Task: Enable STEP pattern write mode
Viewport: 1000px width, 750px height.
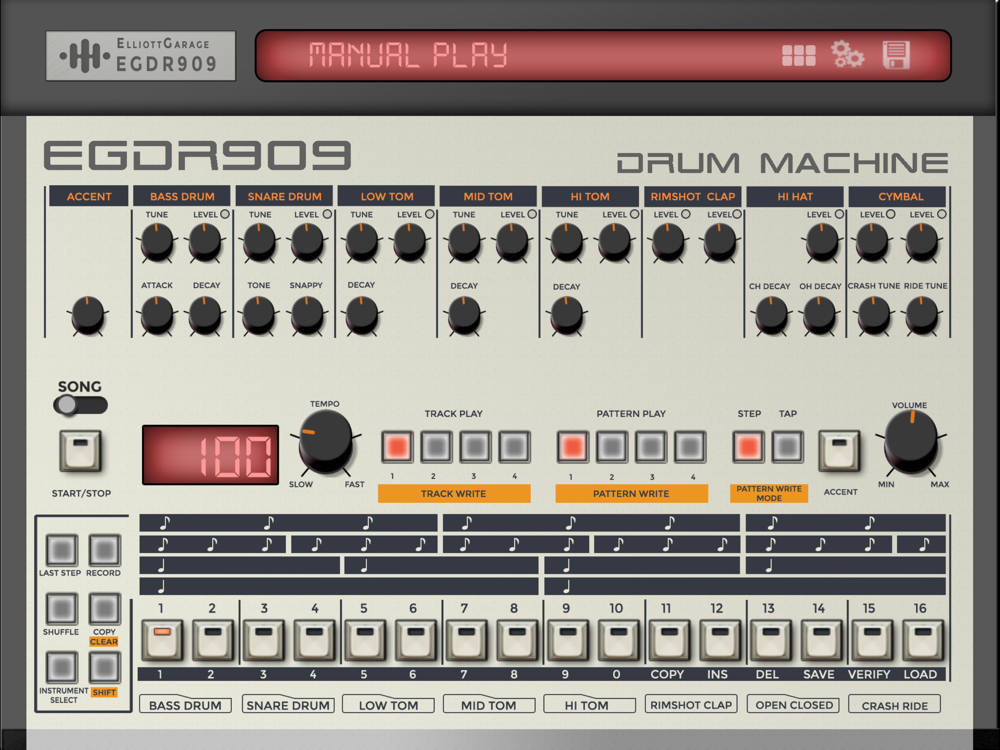Action: pos(748,446)
